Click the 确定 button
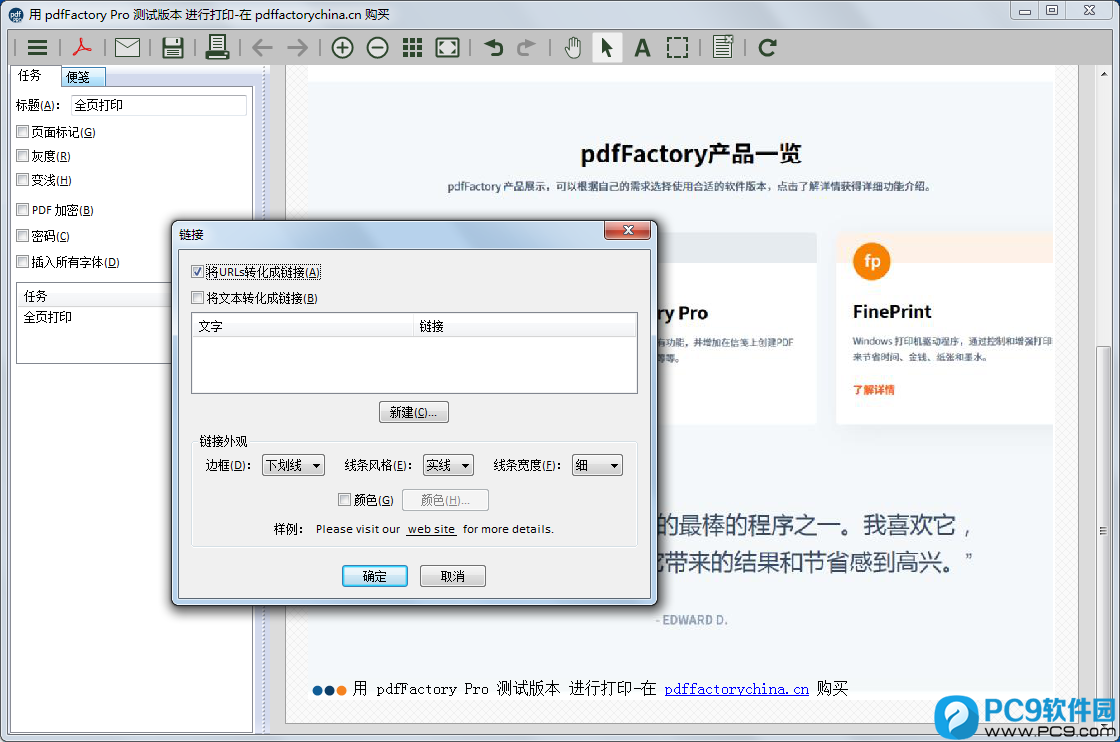The width and height of the screenshot is (1120, 742). pyautogui.click(x=374, y=576)
